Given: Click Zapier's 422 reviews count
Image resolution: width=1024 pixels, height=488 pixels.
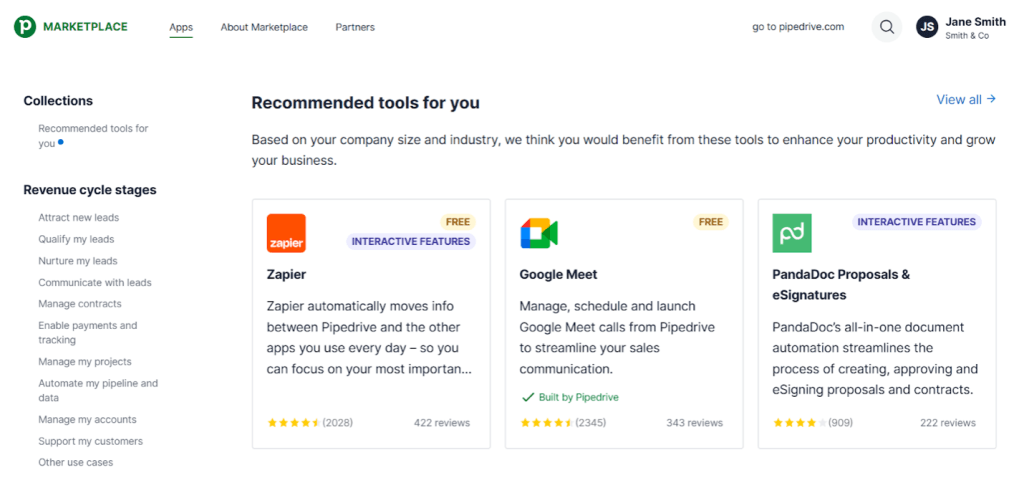Looking at the screenshot, I should tap(441, 423).
